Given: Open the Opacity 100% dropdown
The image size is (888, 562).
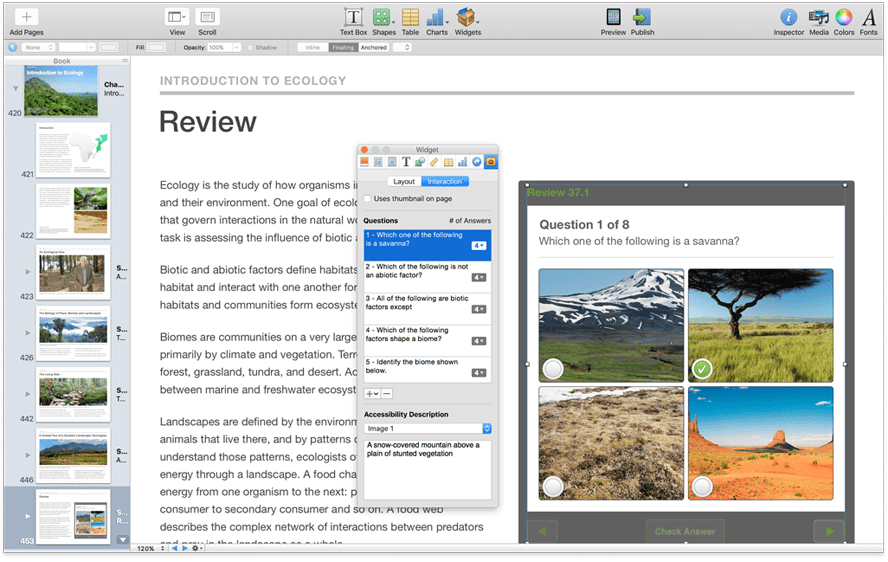Looking at the screenshot, I should pos(224,48).
